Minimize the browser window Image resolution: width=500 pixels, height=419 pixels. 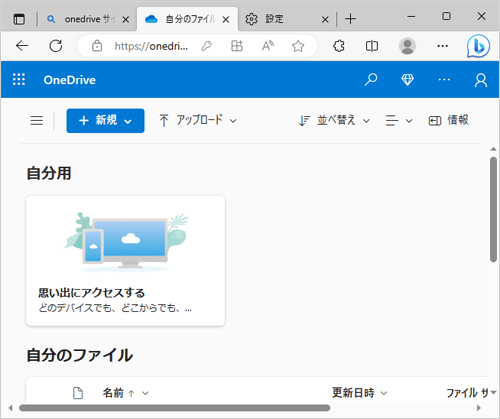[x=411, y=16]
